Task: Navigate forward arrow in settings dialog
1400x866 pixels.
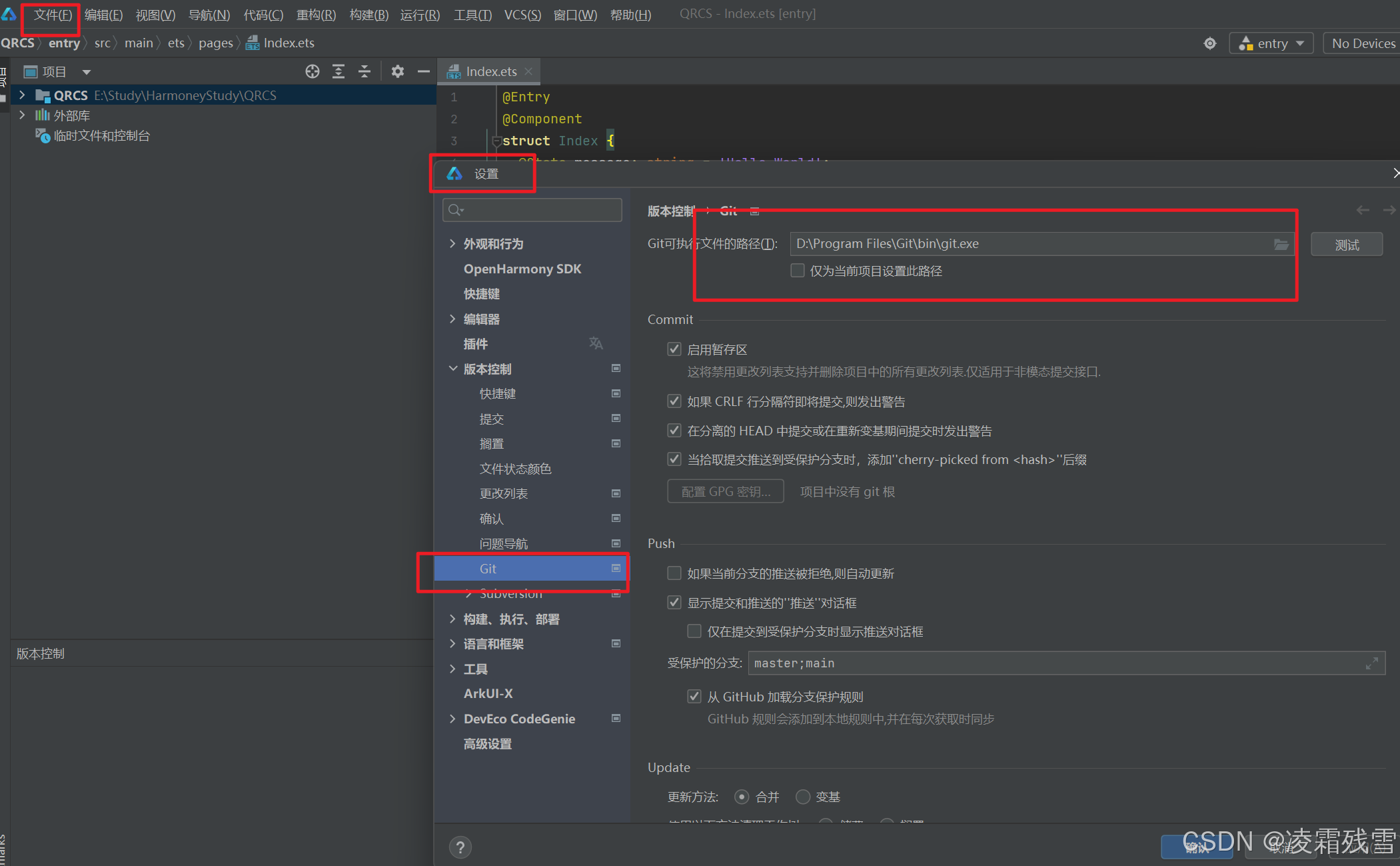Action: [x=1389, y=210]
